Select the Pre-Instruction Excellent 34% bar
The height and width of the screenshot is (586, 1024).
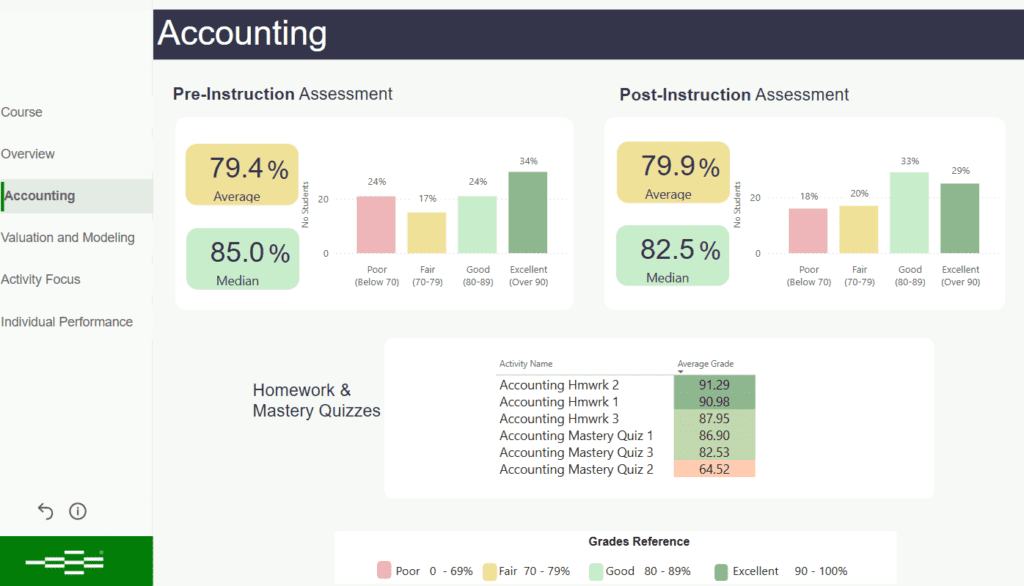(528, 212)
